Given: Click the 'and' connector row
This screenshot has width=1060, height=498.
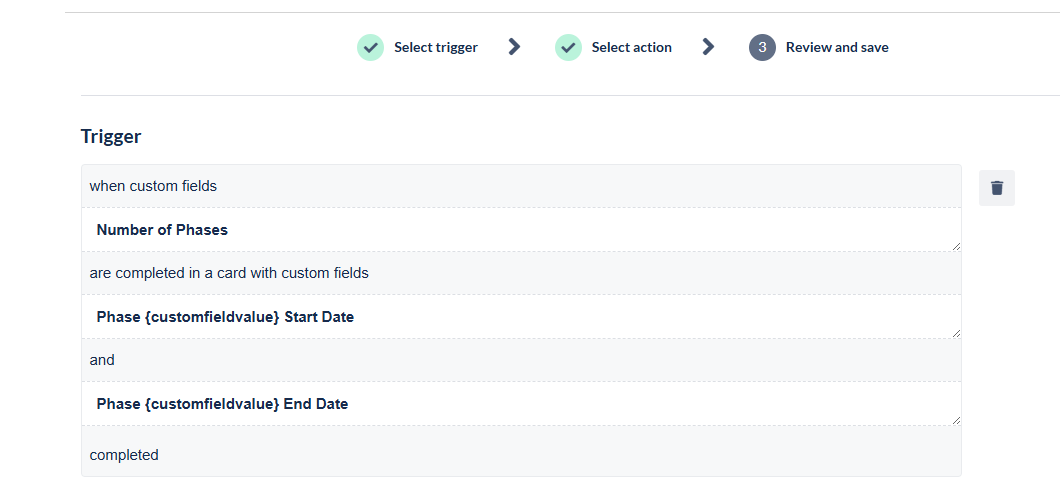Looking at the screenshot, I should [521, 360].
